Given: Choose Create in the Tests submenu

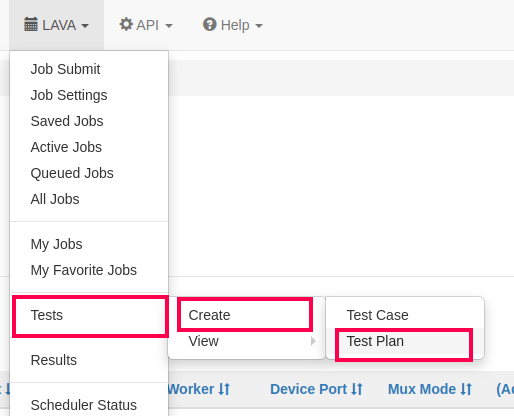Looking at the screenshot, I should pos(246,315).
